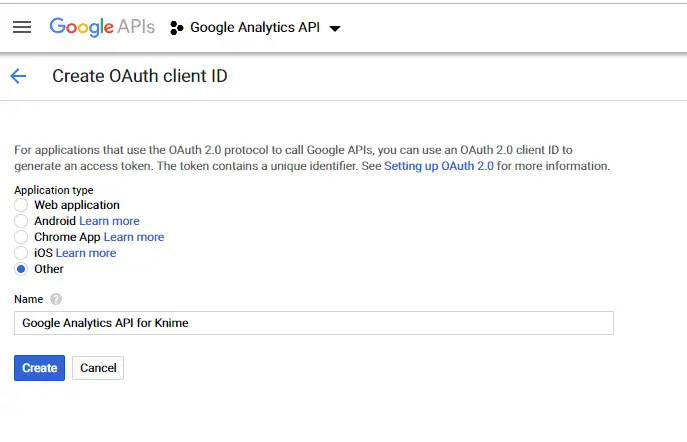Open the Chrome App Learn more link

134,237
